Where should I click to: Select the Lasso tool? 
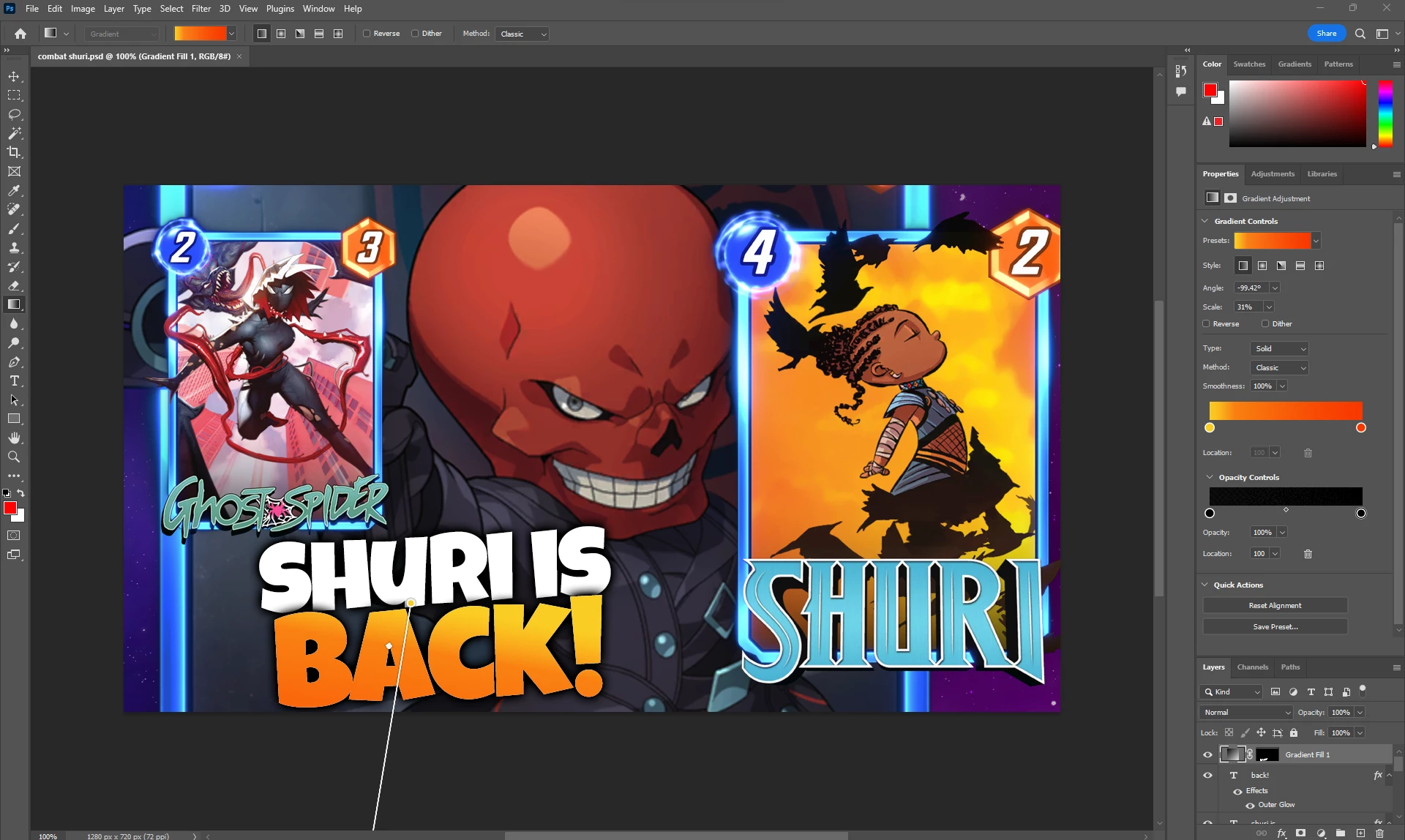click(14, 114)
